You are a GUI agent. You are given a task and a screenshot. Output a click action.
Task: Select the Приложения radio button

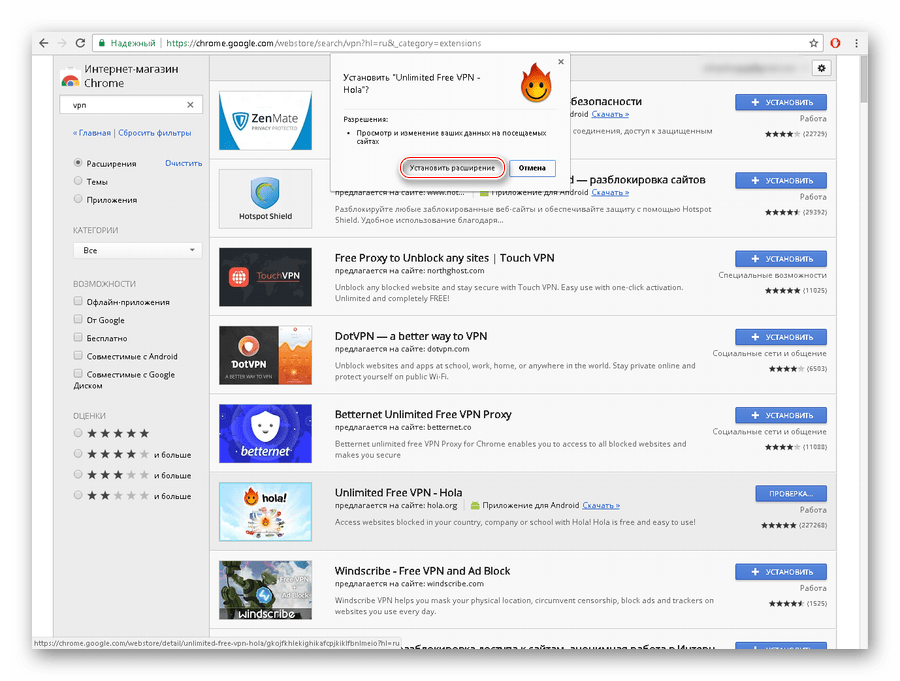[x=78, y=199]
